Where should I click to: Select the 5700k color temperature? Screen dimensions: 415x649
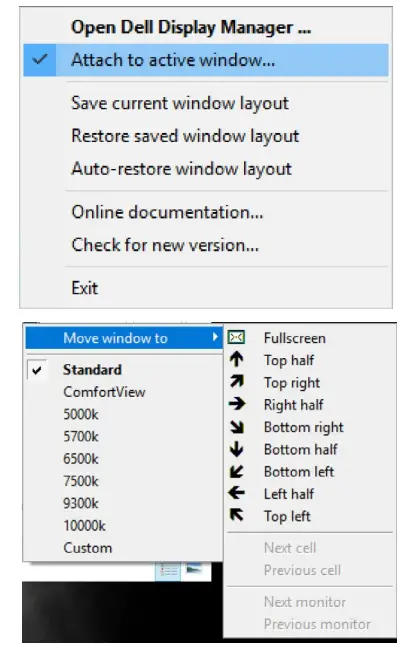click(81, 437)
